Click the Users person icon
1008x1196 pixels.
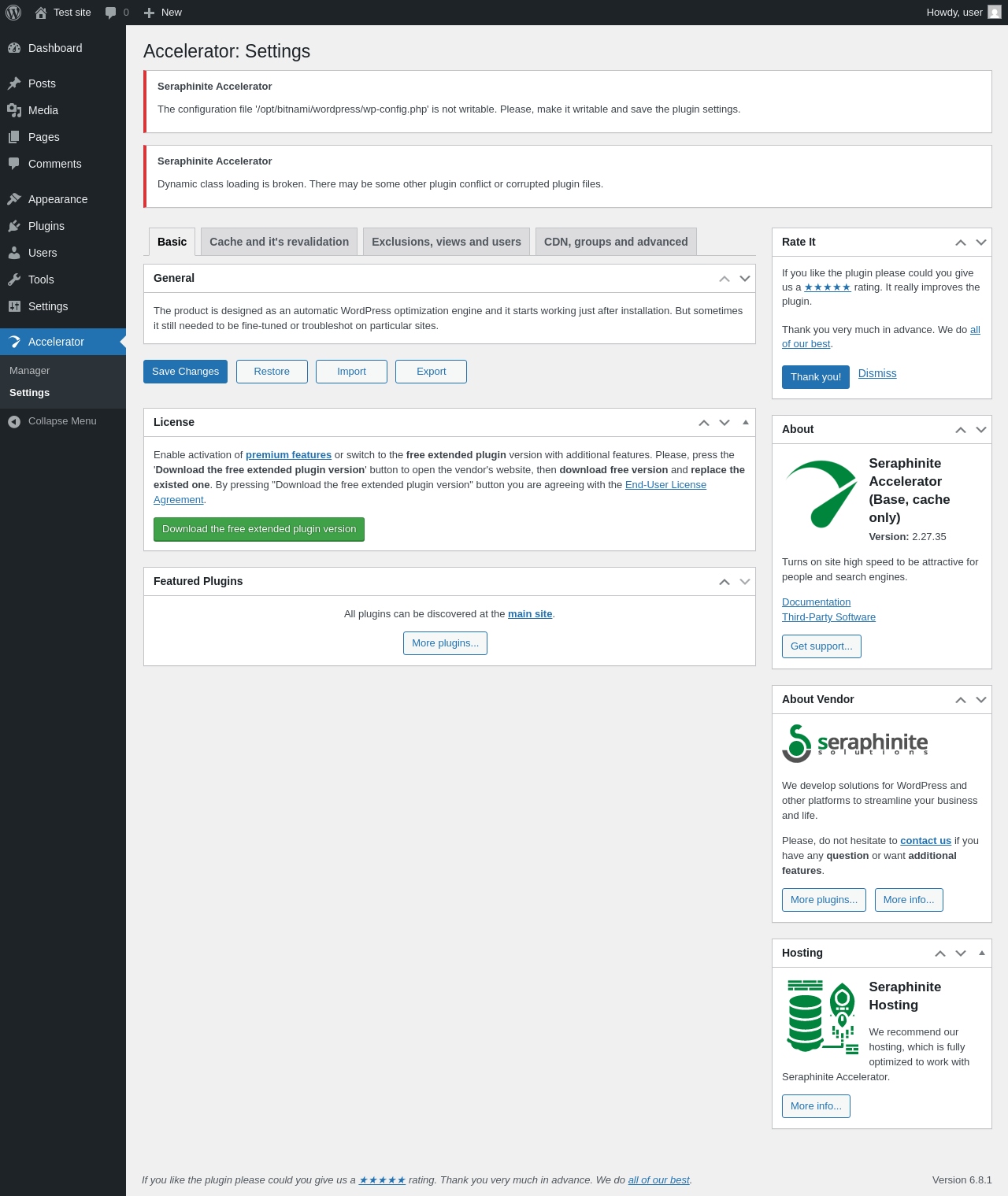(14, 253)
